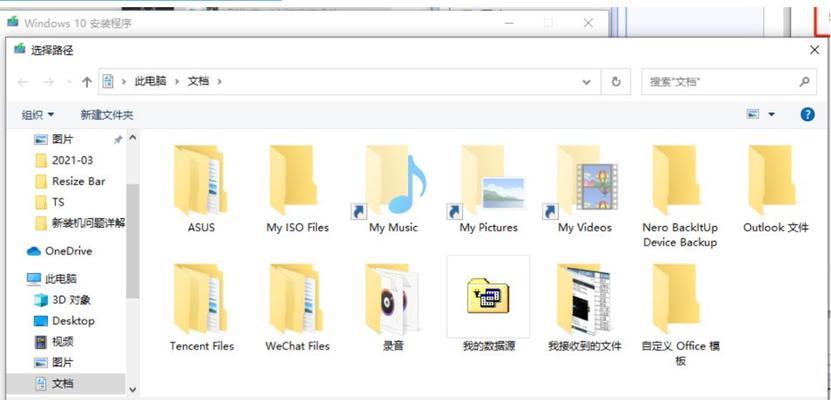Image resolution: width=831 pixels, height=400 pixels.
Task: Click sidebar scrollbar down arrow
Action: pos(132,390)
